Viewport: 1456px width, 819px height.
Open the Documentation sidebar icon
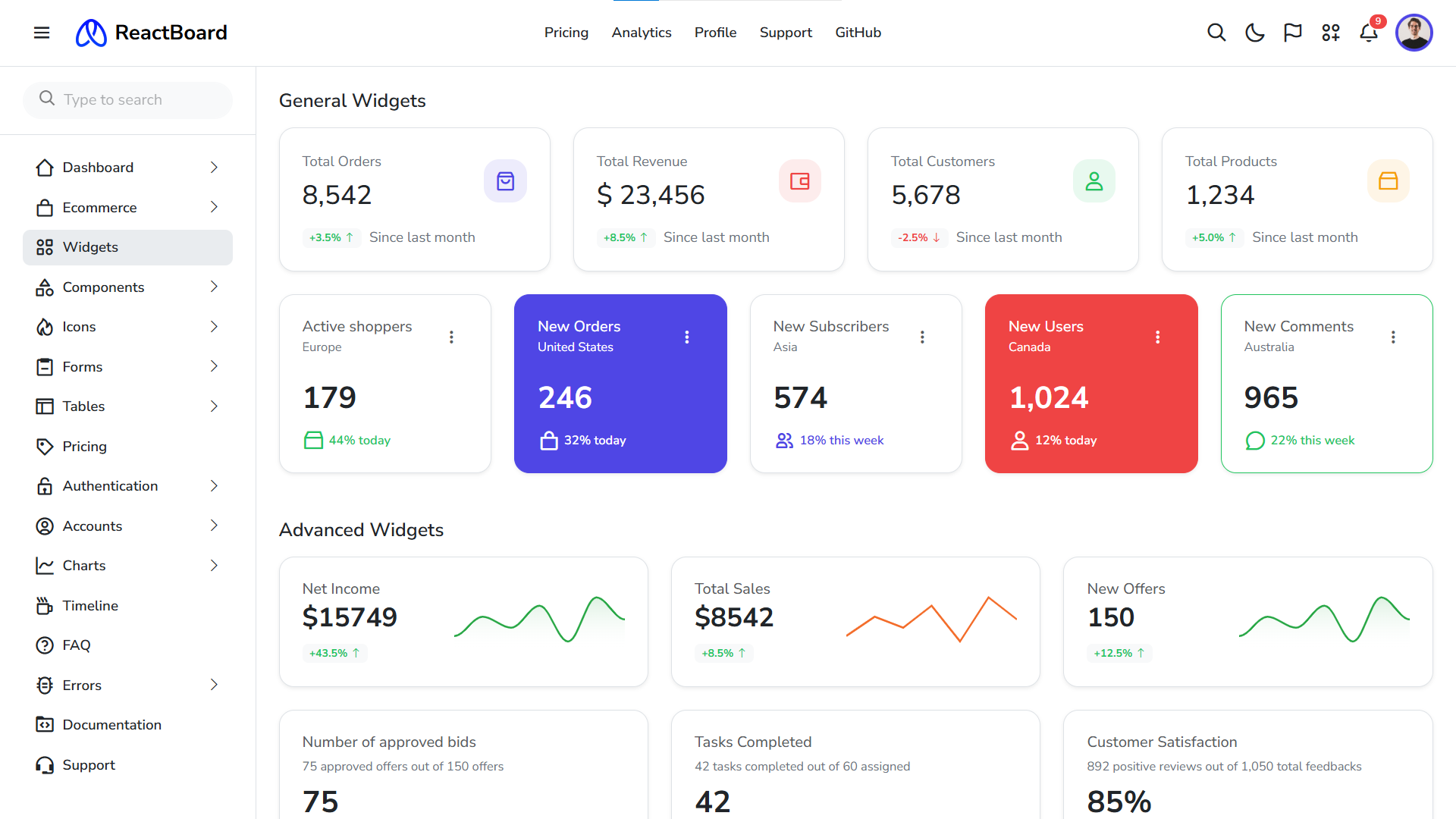pyautogui.click(x=45, y=724)
